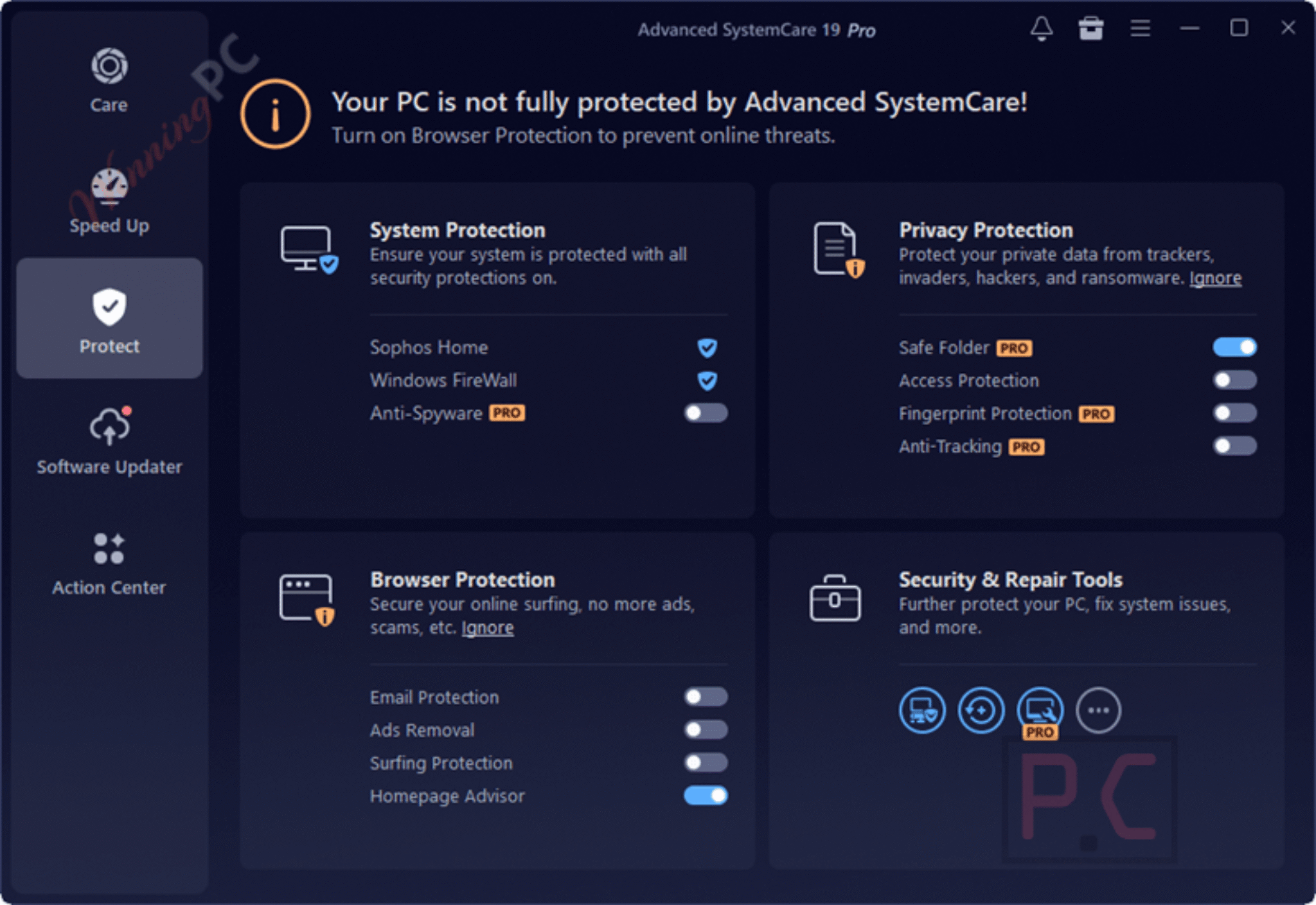
Task: Click PRO badge next to Safe Folder
Action: pos(1015,348)
